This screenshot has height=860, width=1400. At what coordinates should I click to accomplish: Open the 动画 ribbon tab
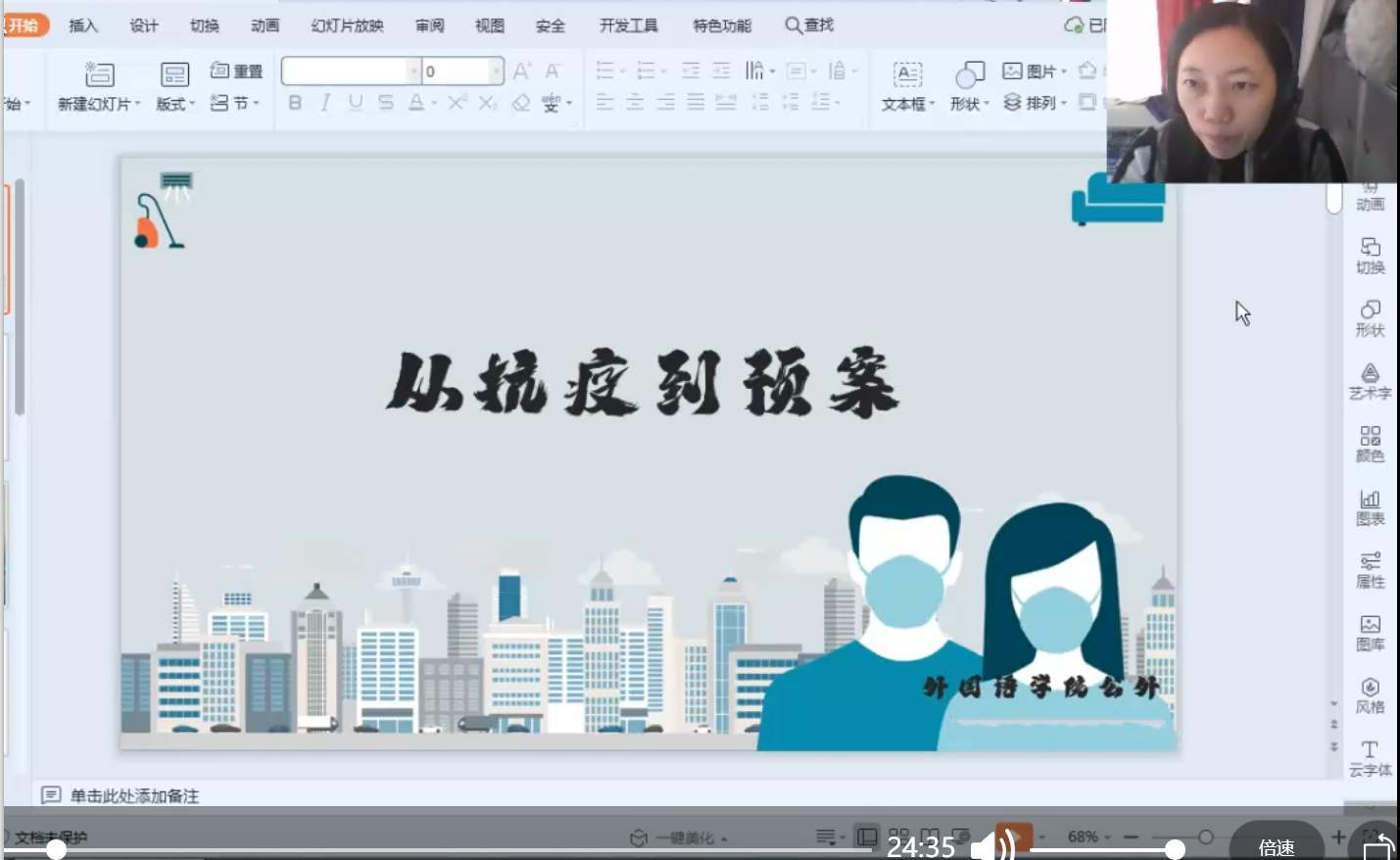[x=265, y=25]
